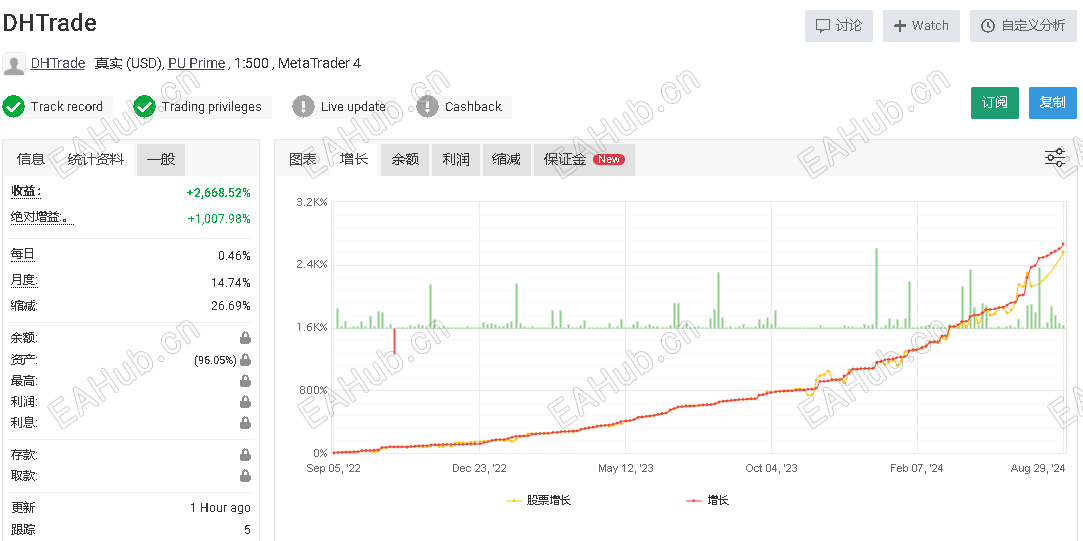
Task: Click the blue 复制 copy button
Action: [x=1053, y=103]
